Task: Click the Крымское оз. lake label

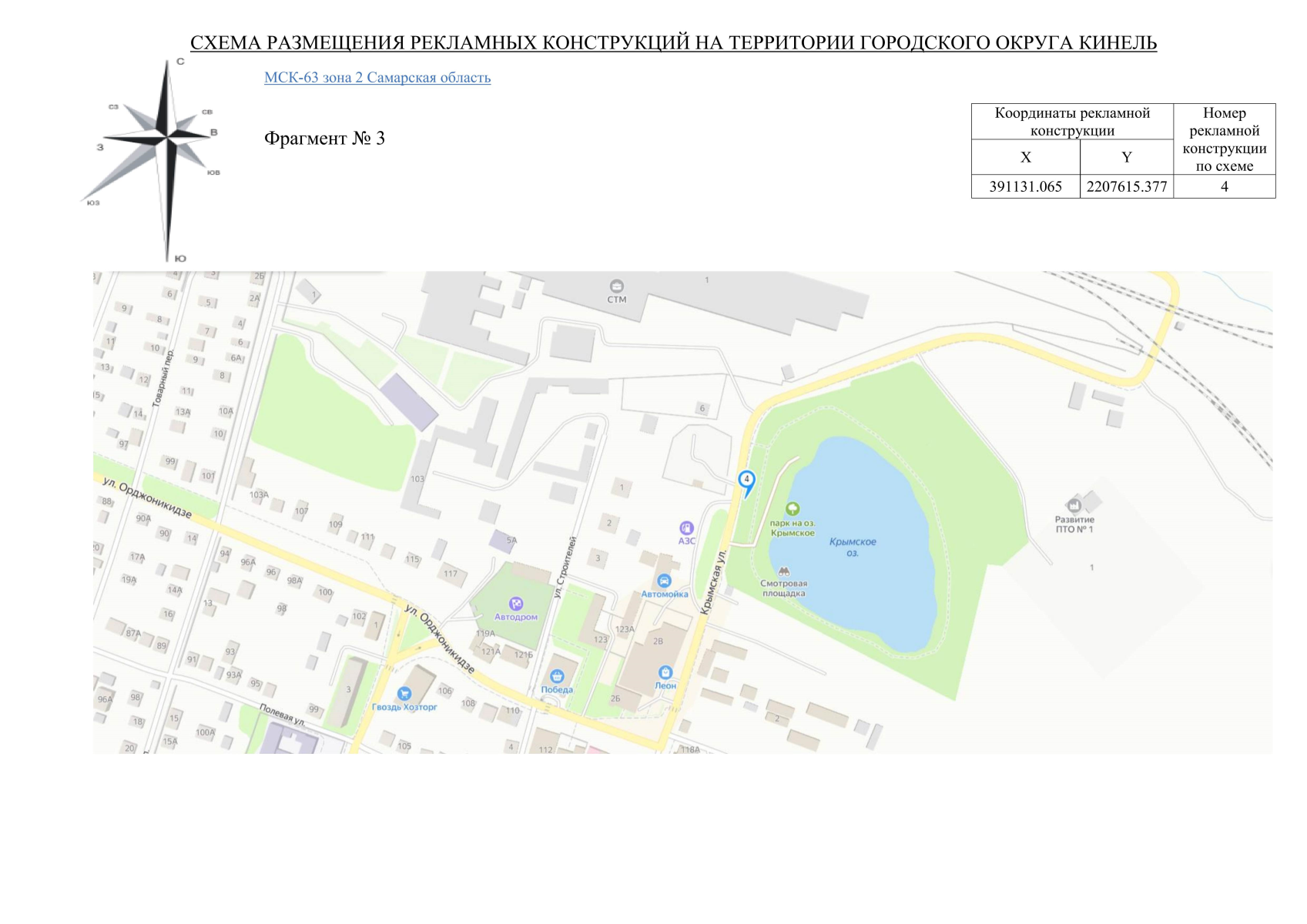Action: (853, 547)
